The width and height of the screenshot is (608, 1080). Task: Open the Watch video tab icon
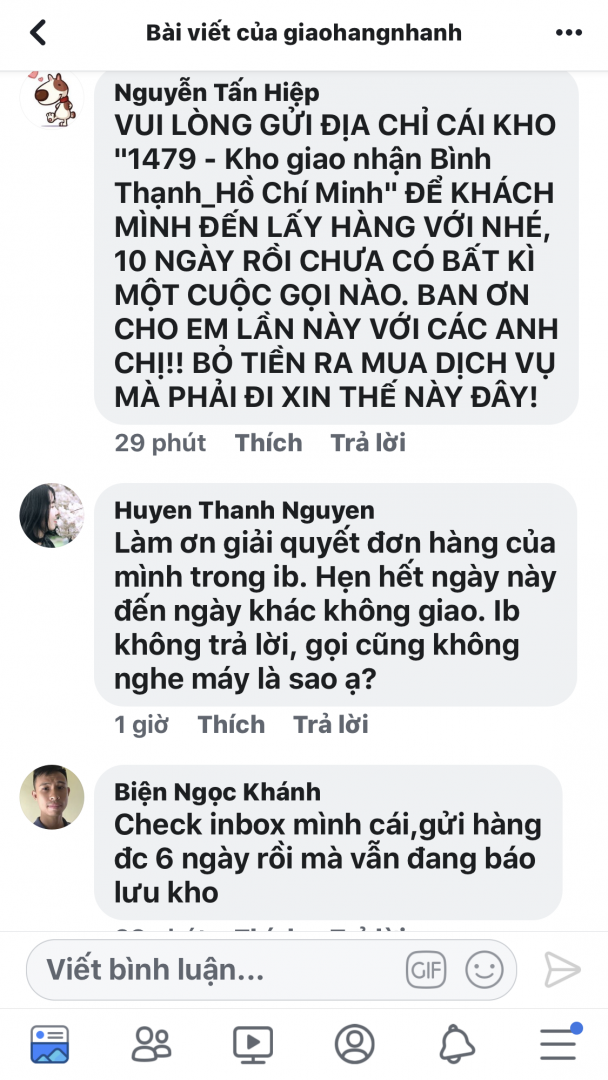tap(253, 1044)
